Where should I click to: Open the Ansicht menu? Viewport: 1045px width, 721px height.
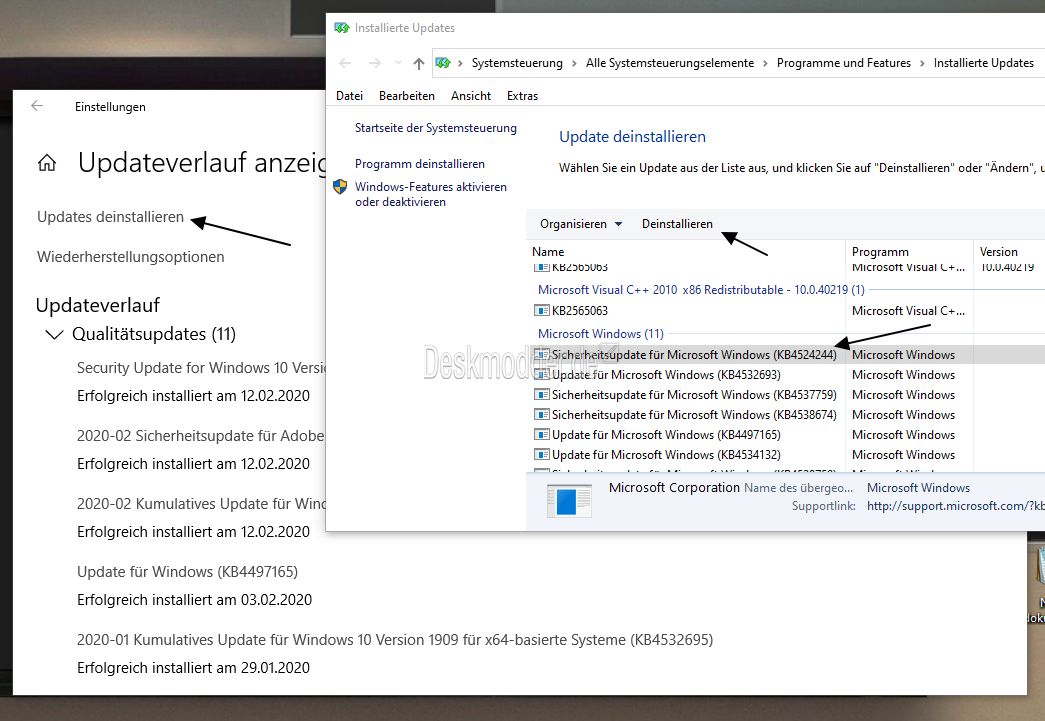[471, 96]
